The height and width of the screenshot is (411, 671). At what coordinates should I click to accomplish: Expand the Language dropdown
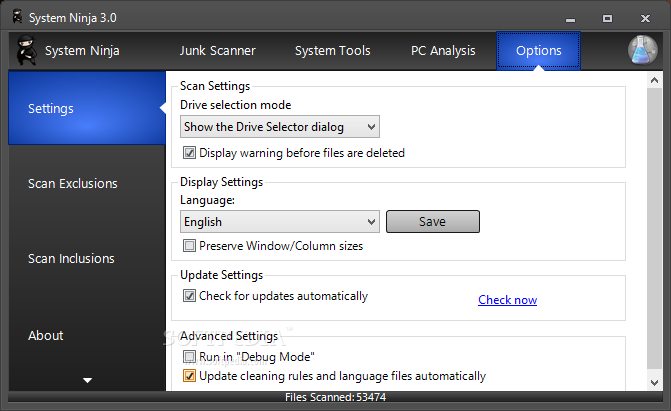(x=280, y=222)
